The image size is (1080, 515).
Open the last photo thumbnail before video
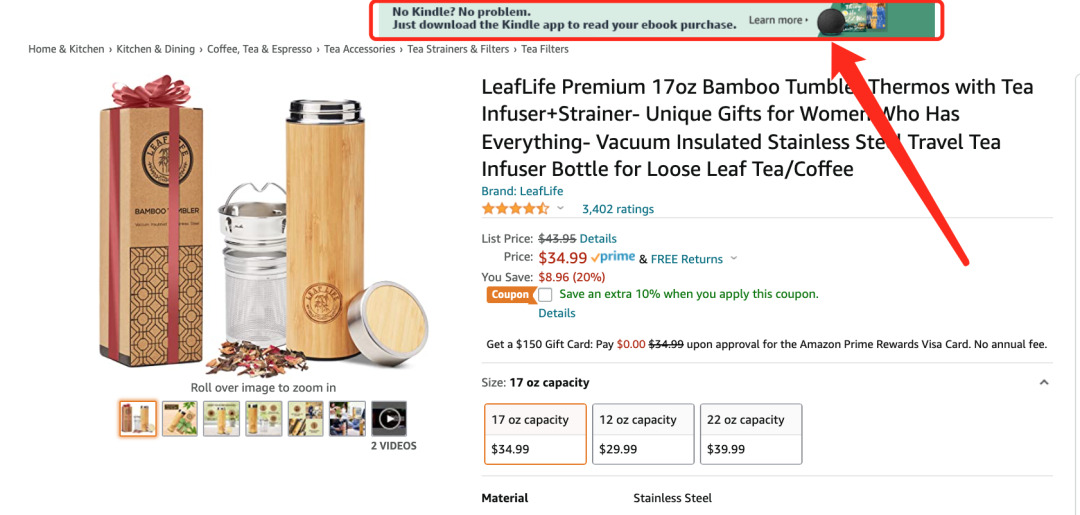(347, 418)
